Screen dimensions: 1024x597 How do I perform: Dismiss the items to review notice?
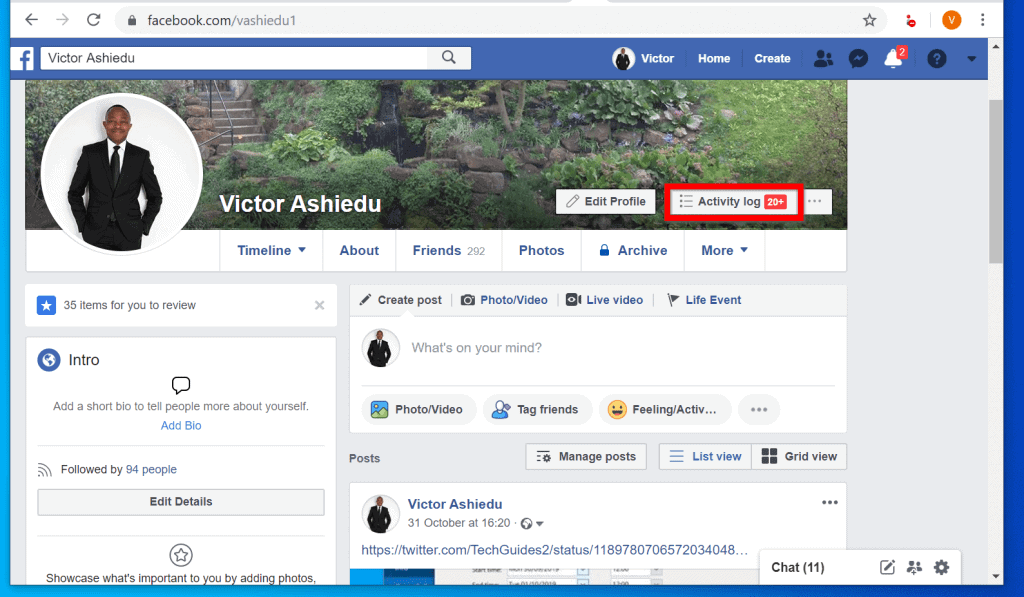(x=319, y=305)
